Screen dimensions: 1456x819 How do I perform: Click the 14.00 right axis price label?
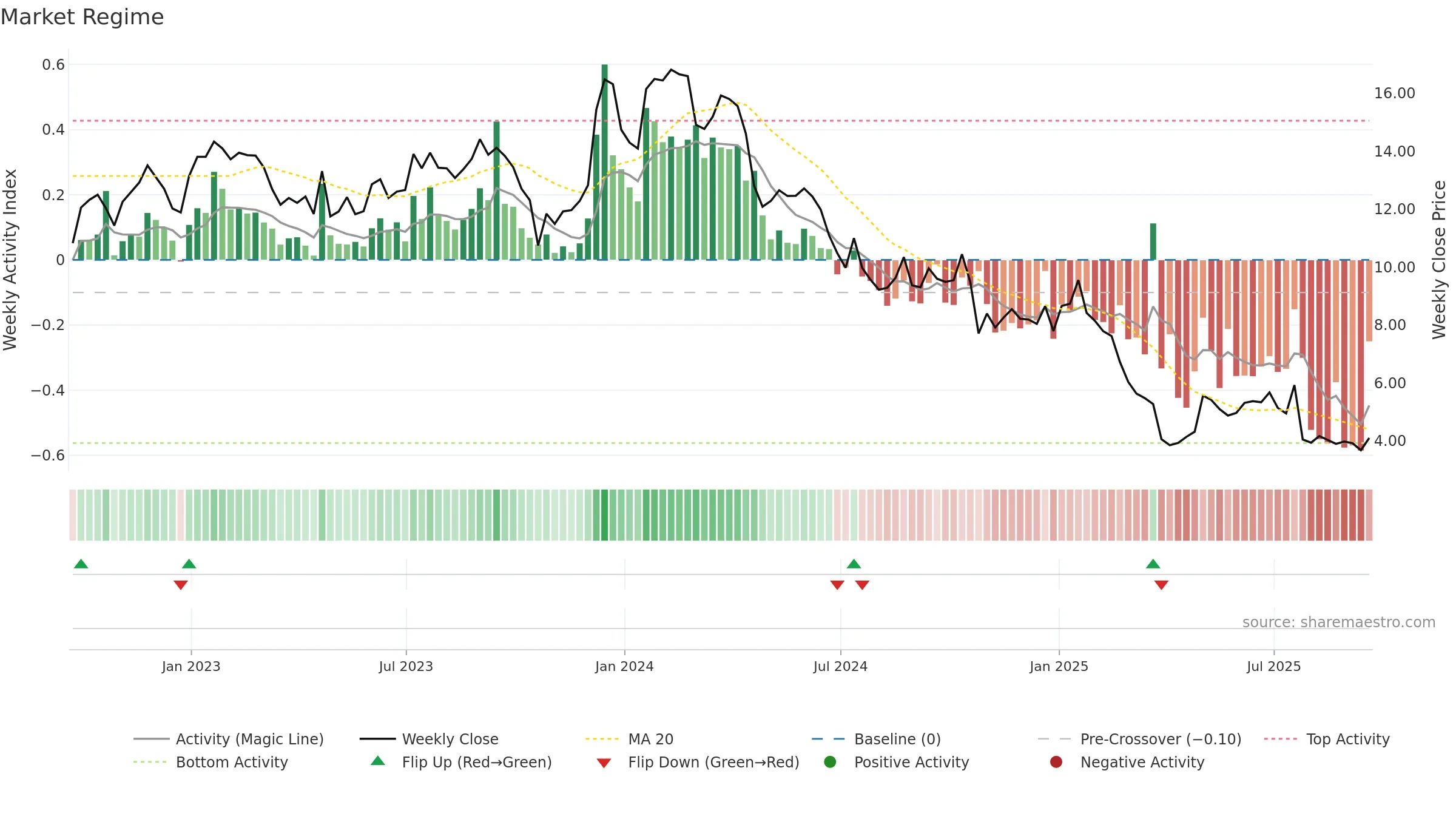tap(1395, 152)
